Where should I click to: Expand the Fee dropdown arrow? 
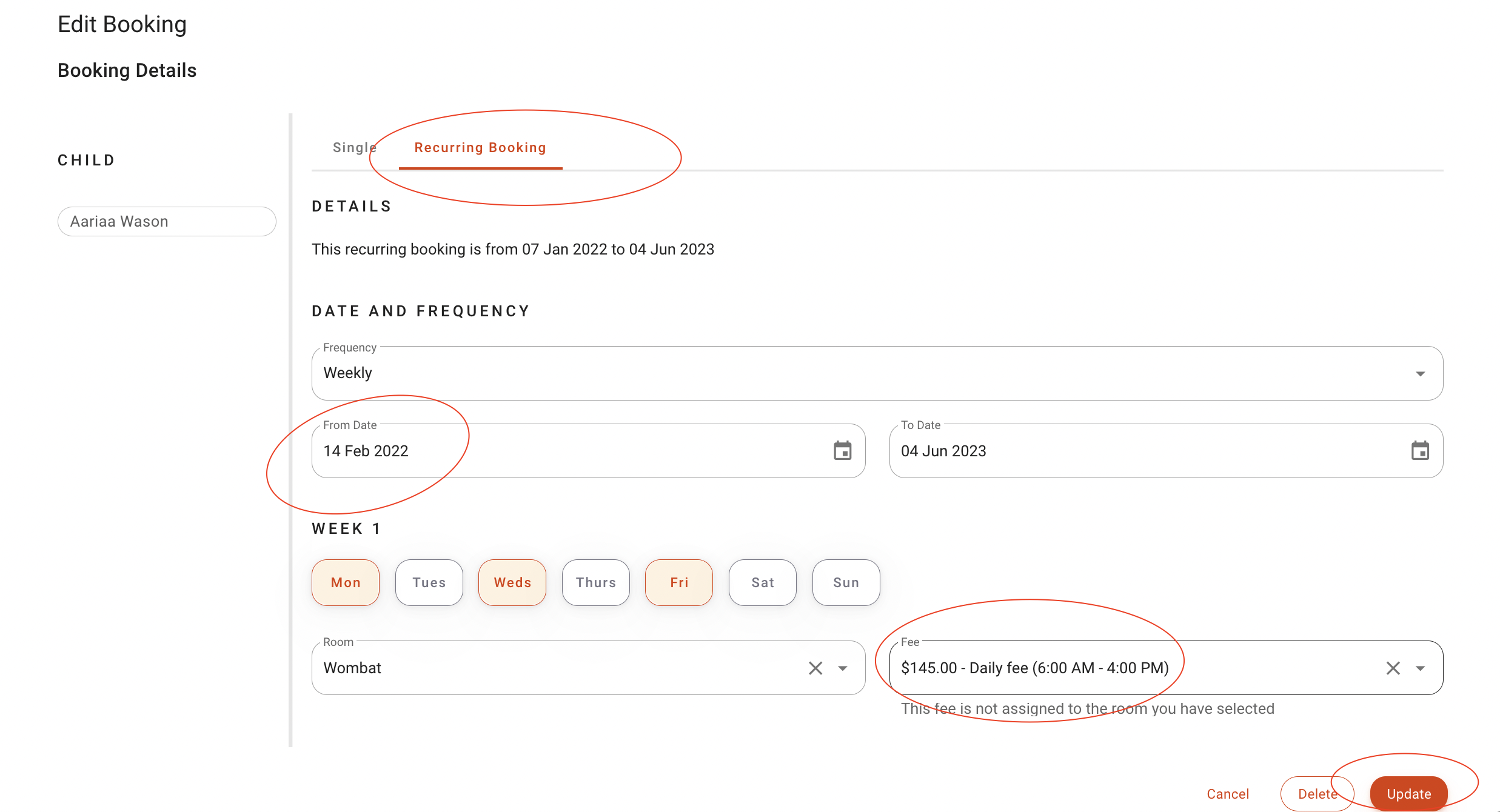tap(1420, 668)
